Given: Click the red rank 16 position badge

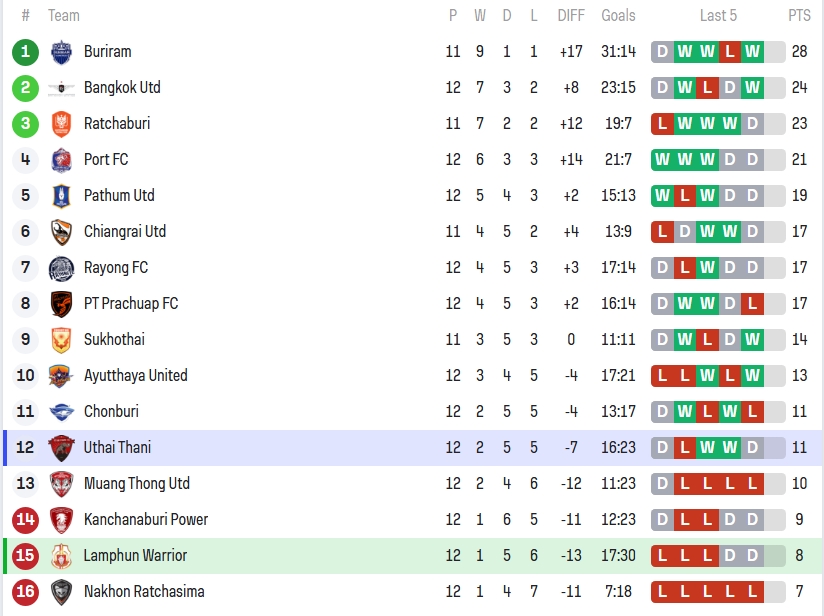Looking at the screenshot, I should pos(26,592).
